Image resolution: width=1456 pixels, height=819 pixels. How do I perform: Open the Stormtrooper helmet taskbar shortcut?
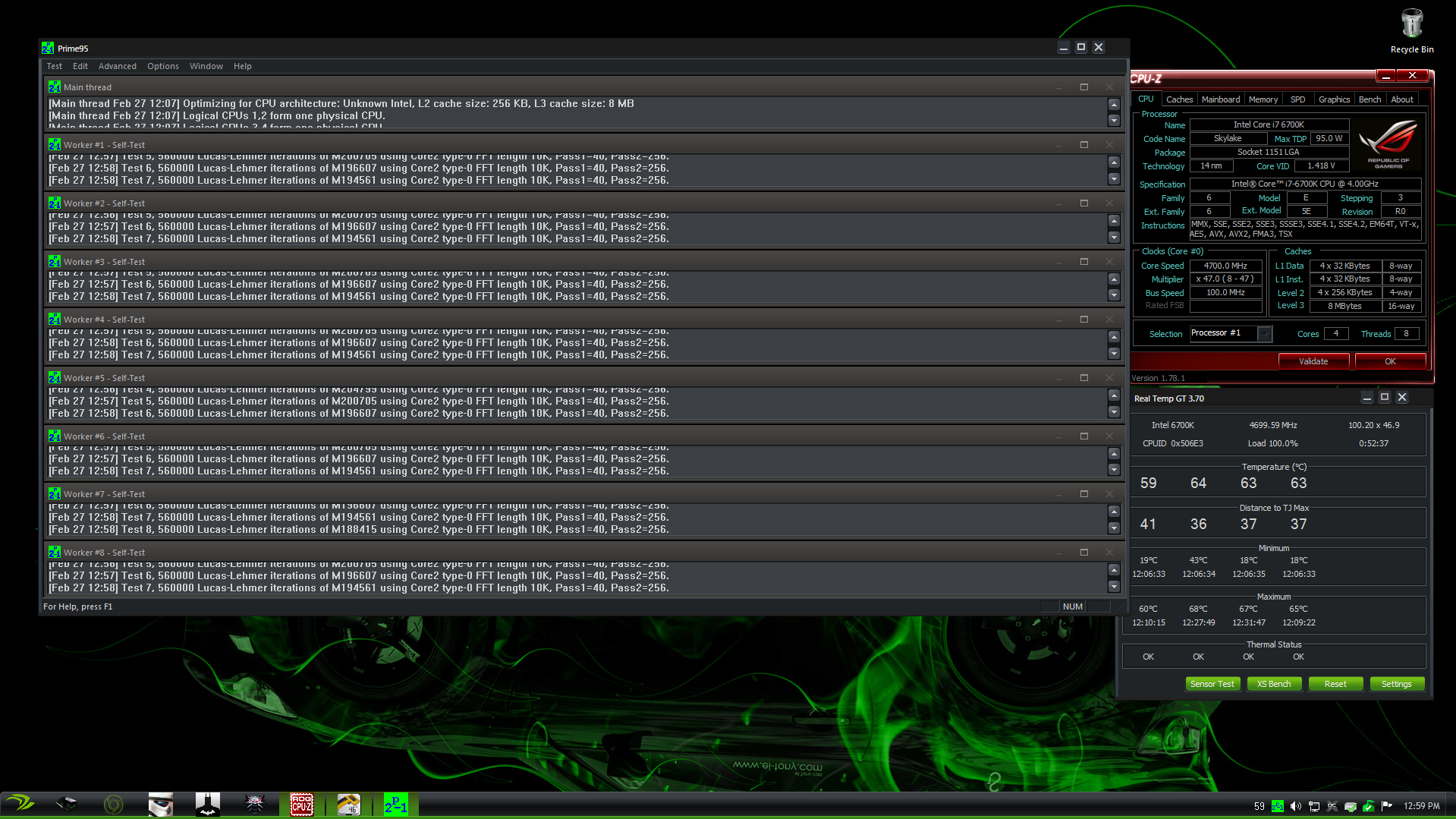161,805
